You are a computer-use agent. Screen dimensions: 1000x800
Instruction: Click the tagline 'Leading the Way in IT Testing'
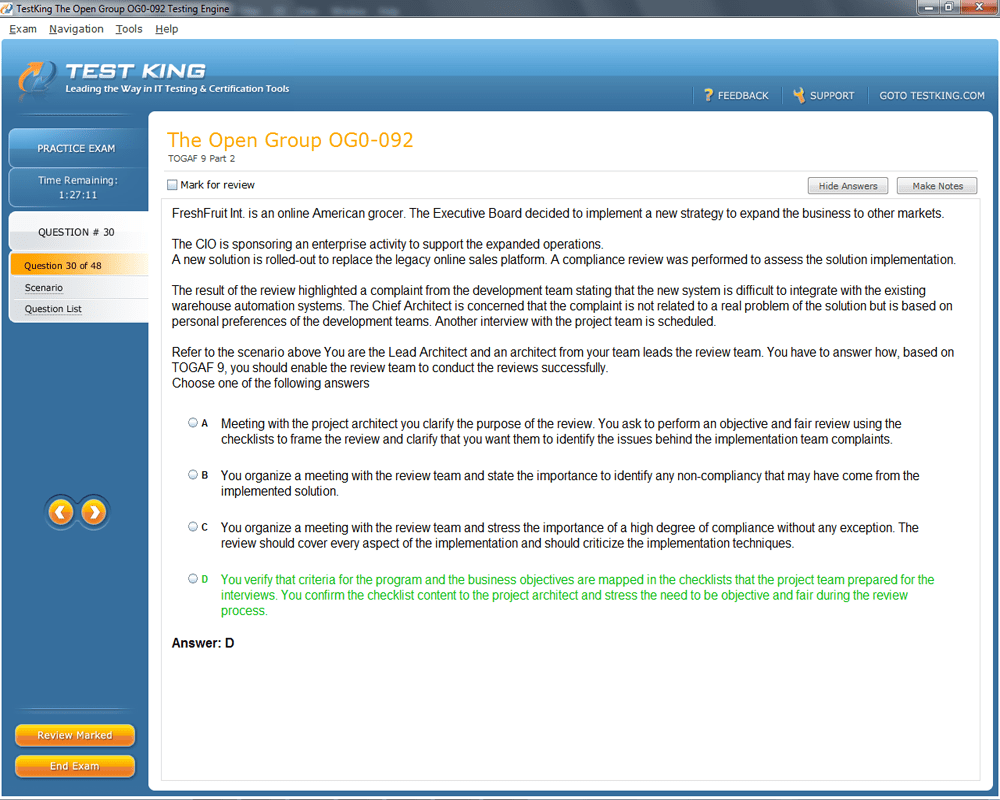[x=177, y=89]
